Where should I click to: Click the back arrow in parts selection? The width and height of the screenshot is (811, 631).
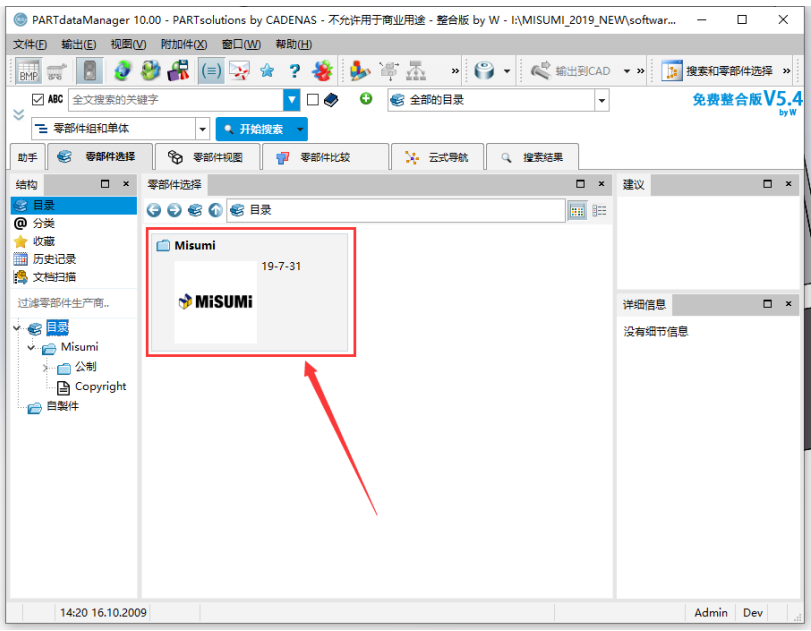(154, 210)
